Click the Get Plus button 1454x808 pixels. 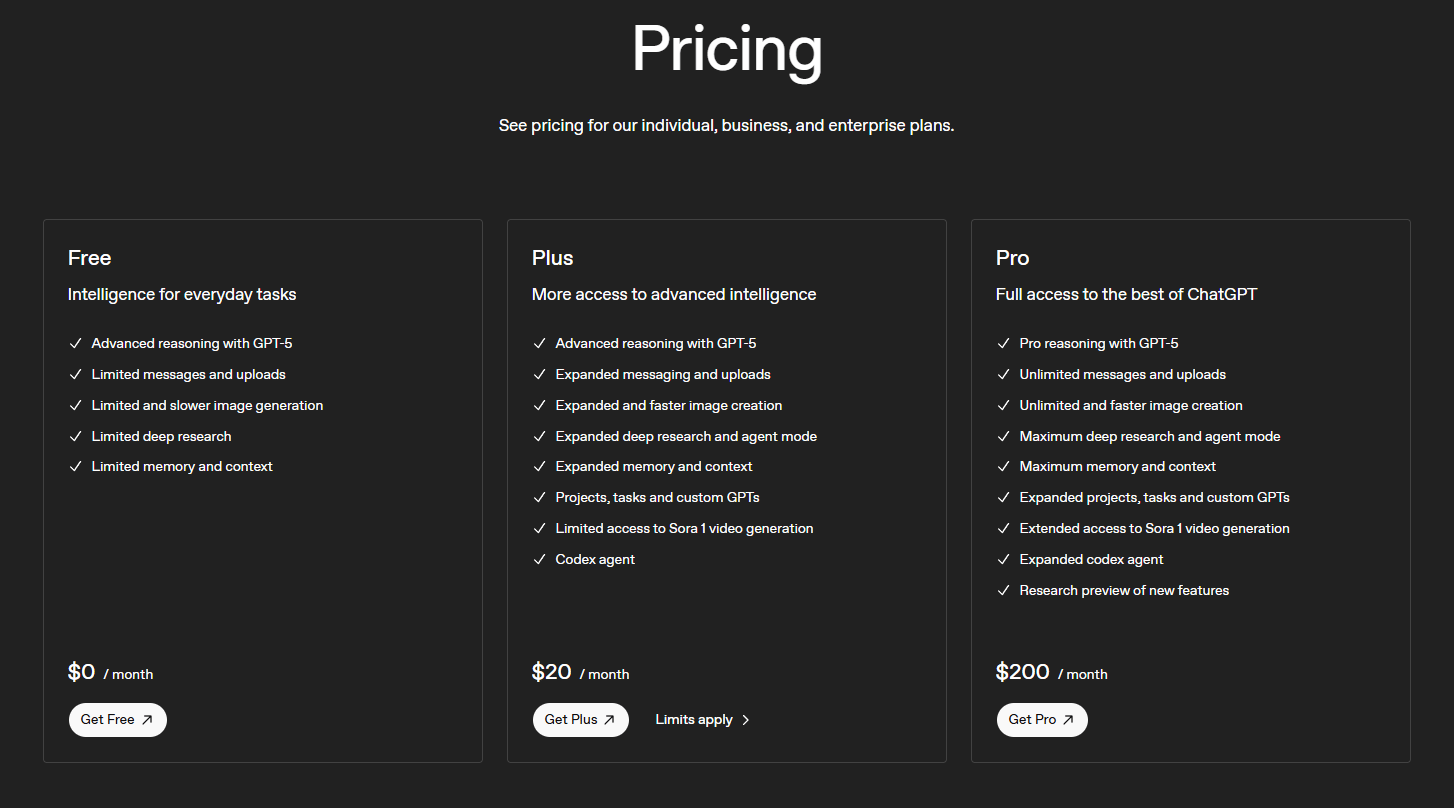(580, 720)
